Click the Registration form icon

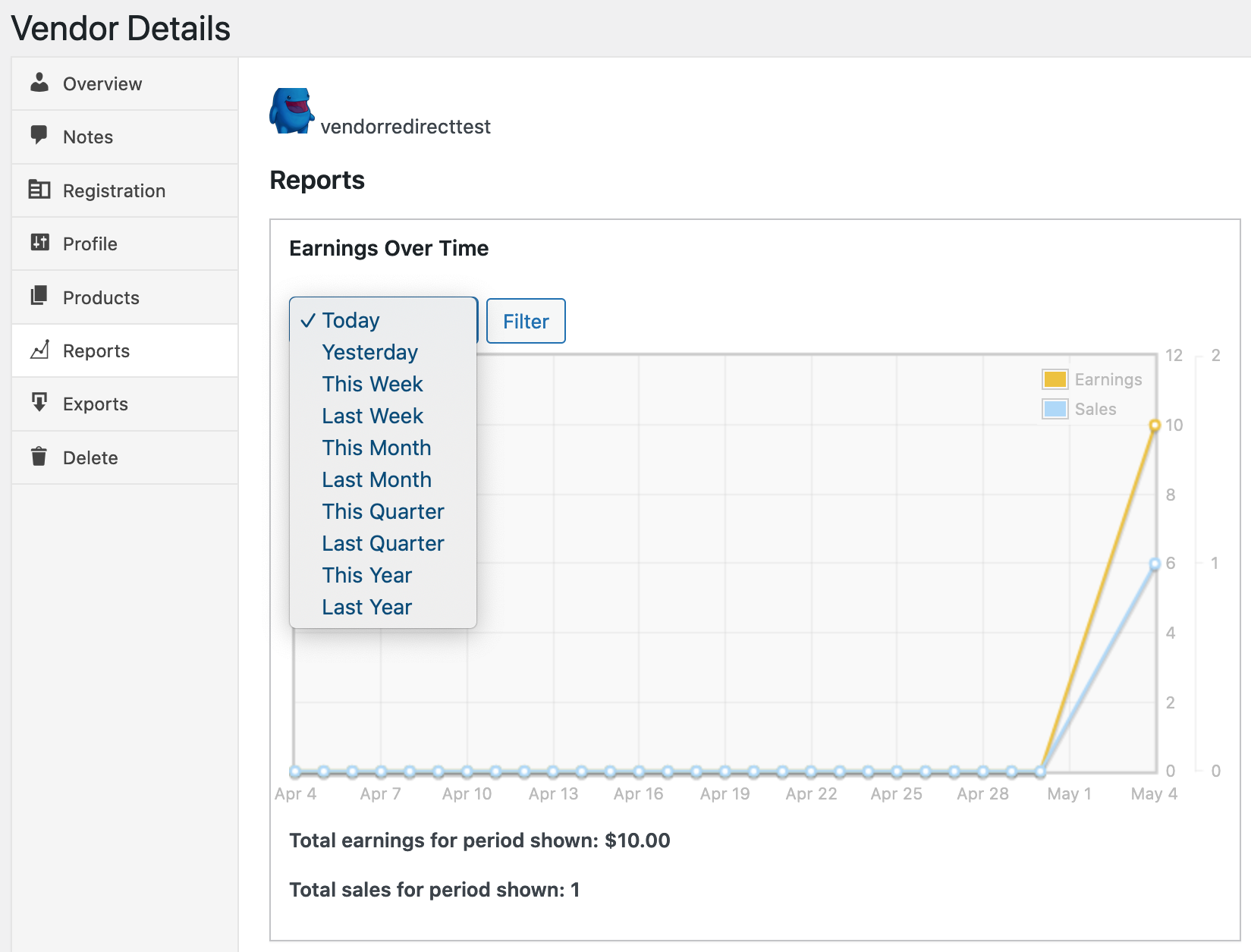[x=39, y=190]
